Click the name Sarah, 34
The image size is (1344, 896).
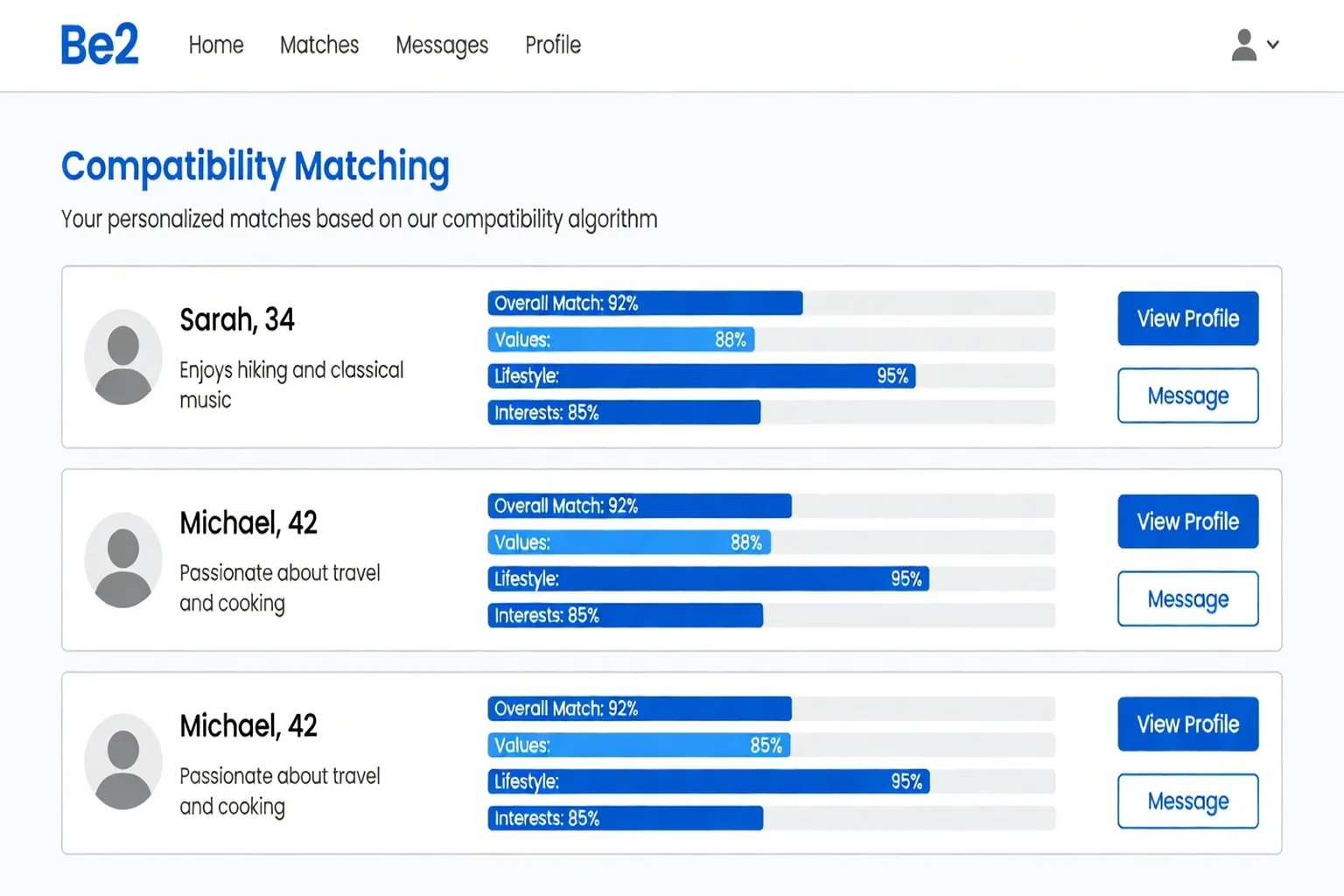pyautogui.click(x=237, y=320)
